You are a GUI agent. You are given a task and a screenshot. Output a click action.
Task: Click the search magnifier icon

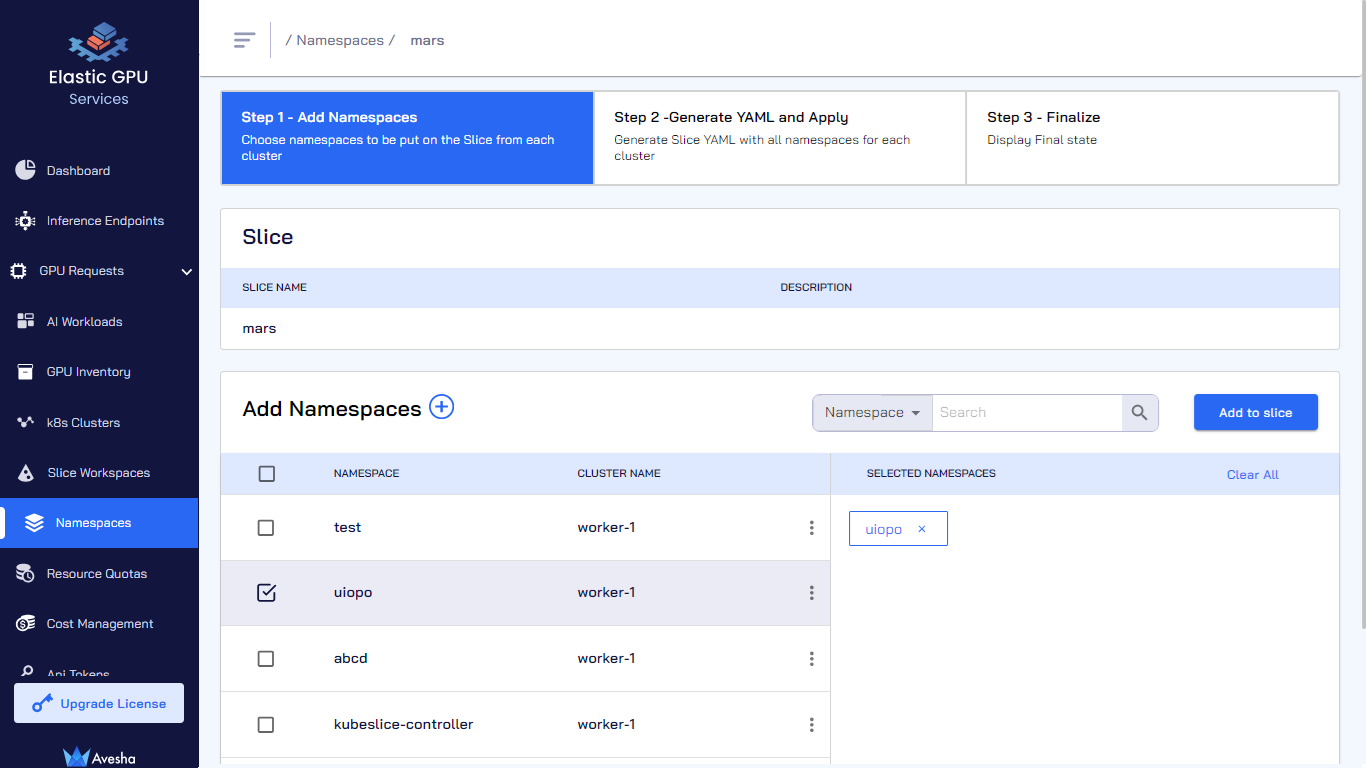(1140, 412)
